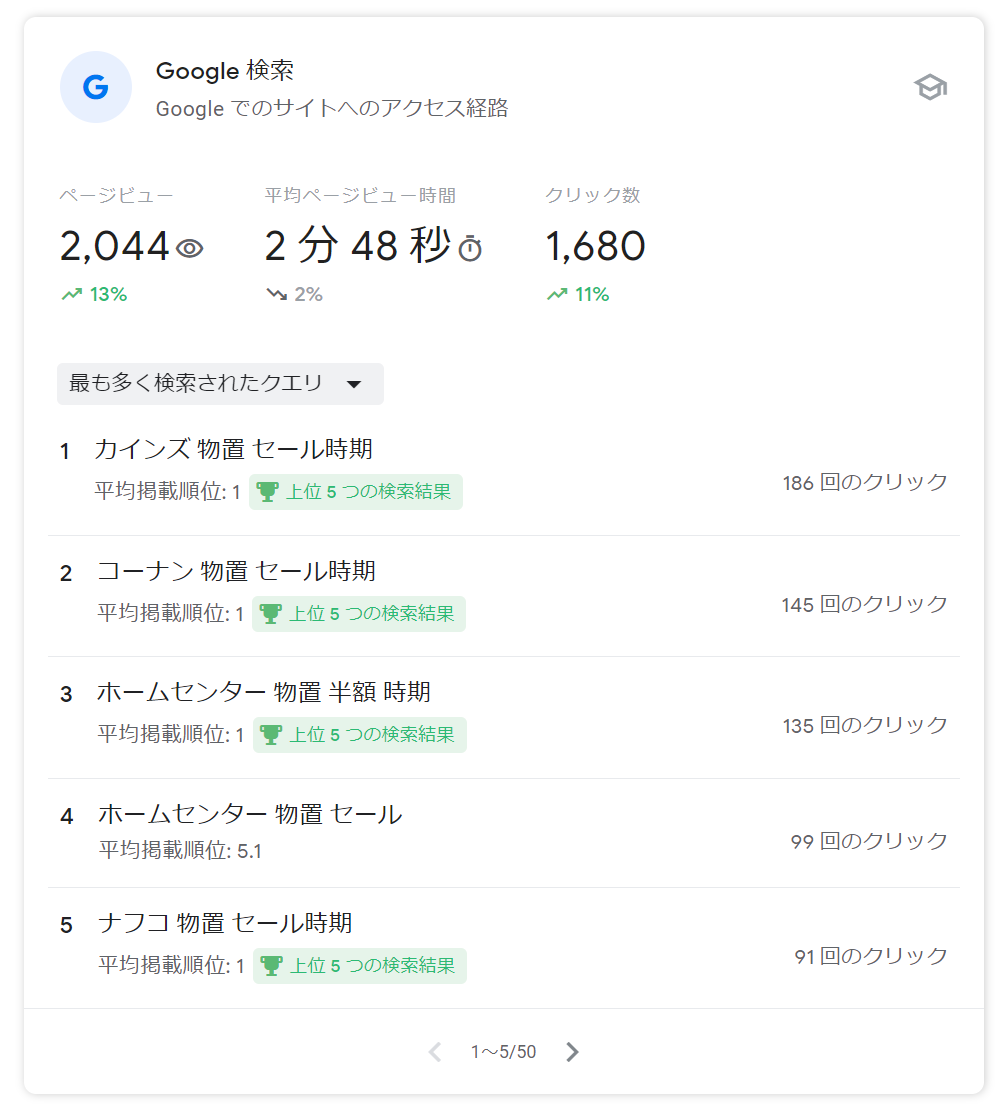The image size is (1006, 1110).
Task: Click the Google G logo icon
Action: (x=96, y=87)
